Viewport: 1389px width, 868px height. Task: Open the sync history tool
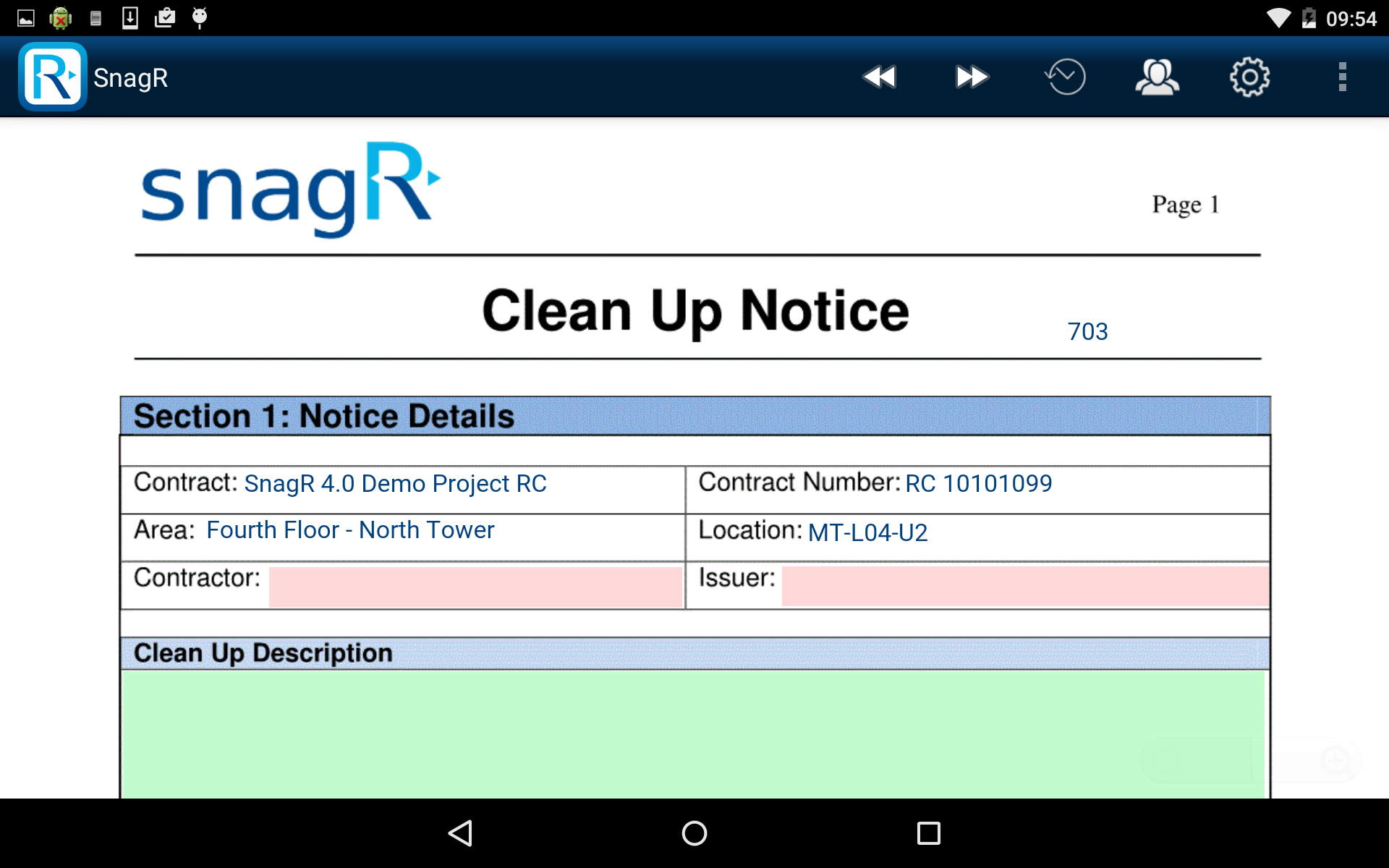pyautogui.click(x=1065, y=76)
